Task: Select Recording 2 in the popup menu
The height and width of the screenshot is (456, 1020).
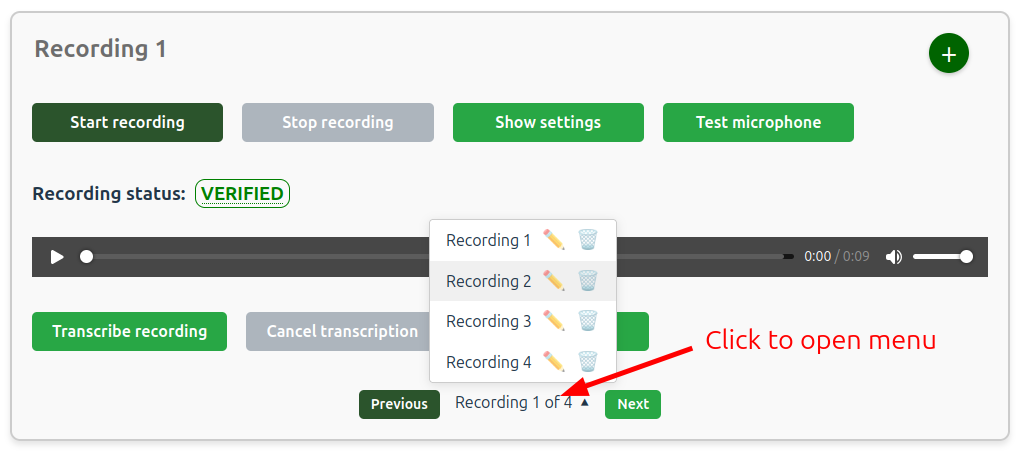Action: 488,281
